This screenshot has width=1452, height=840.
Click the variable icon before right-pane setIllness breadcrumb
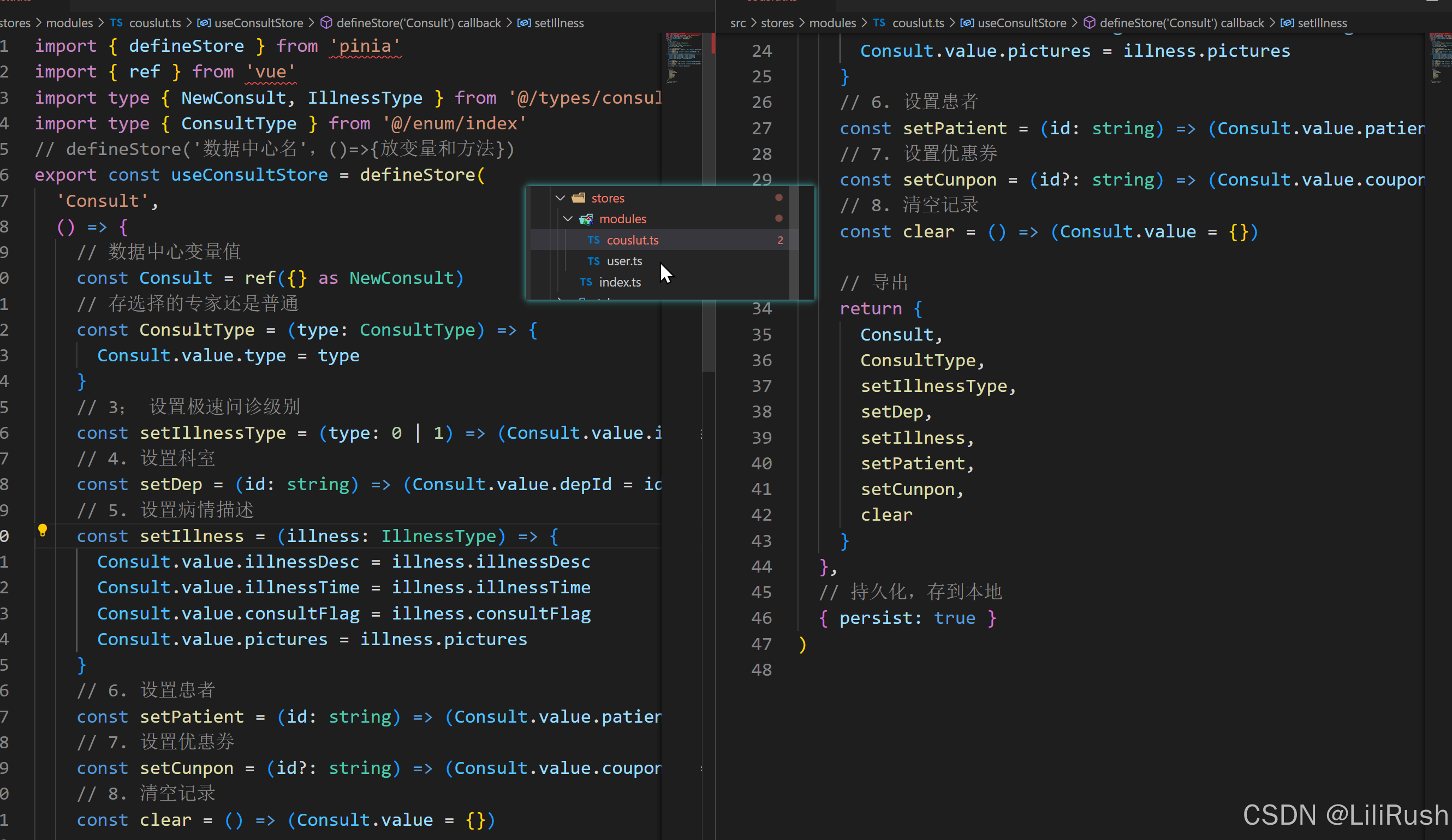click(1287, 23)
